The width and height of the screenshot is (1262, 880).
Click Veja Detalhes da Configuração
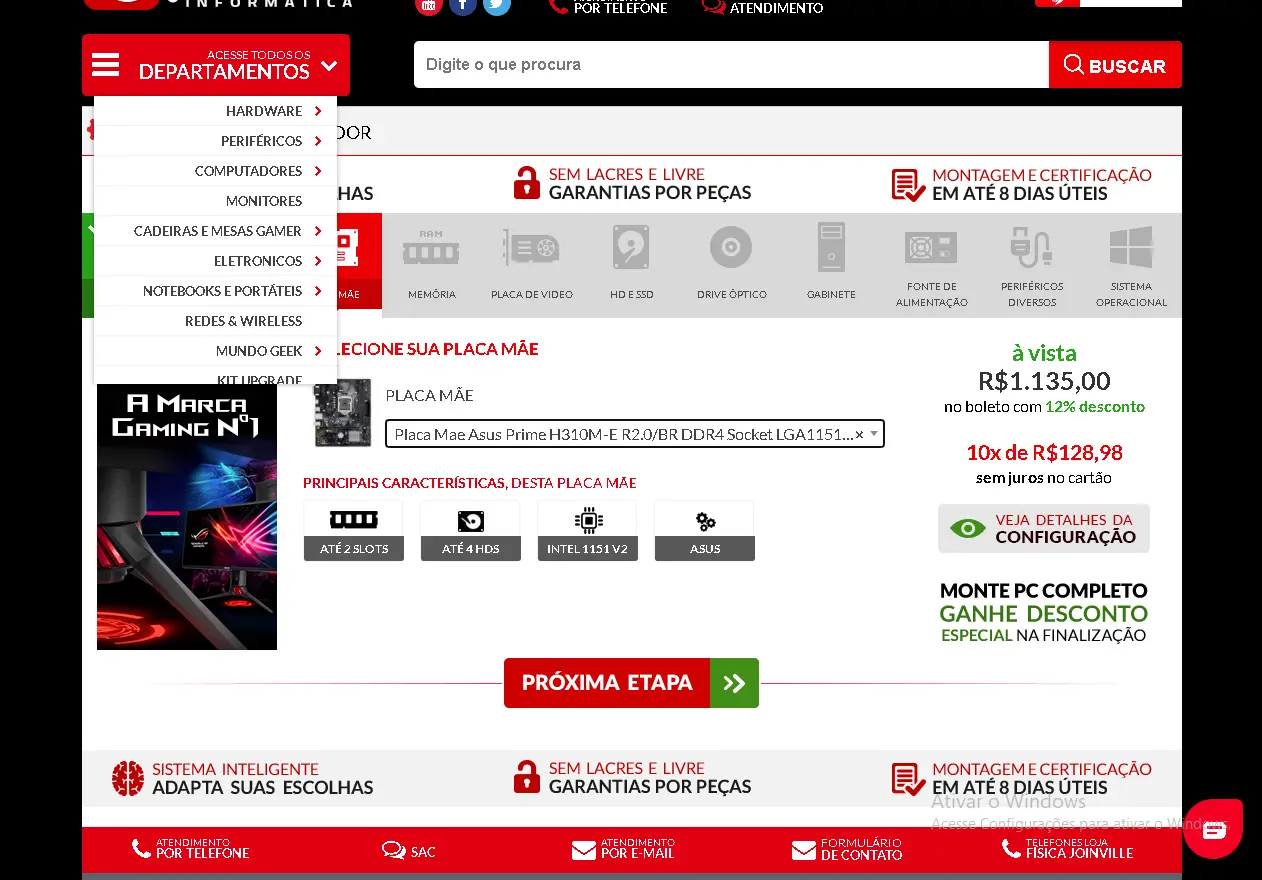coord(1044,528)
